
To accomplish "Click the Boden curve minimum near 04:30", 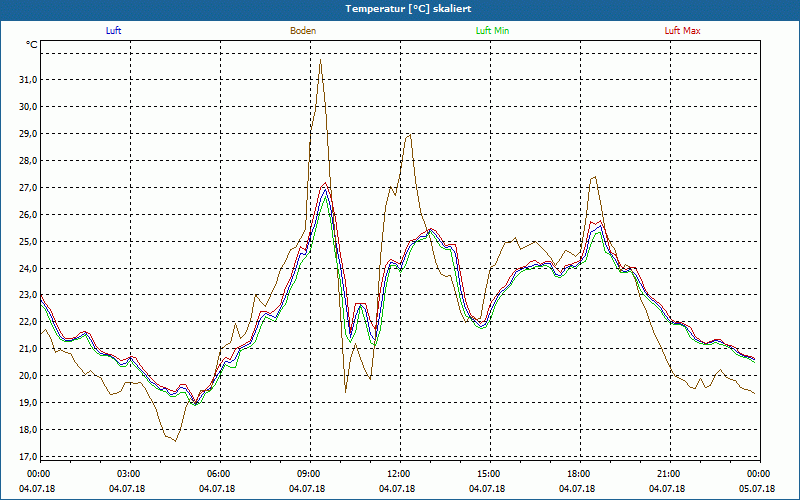I will [x=176, y=441].
